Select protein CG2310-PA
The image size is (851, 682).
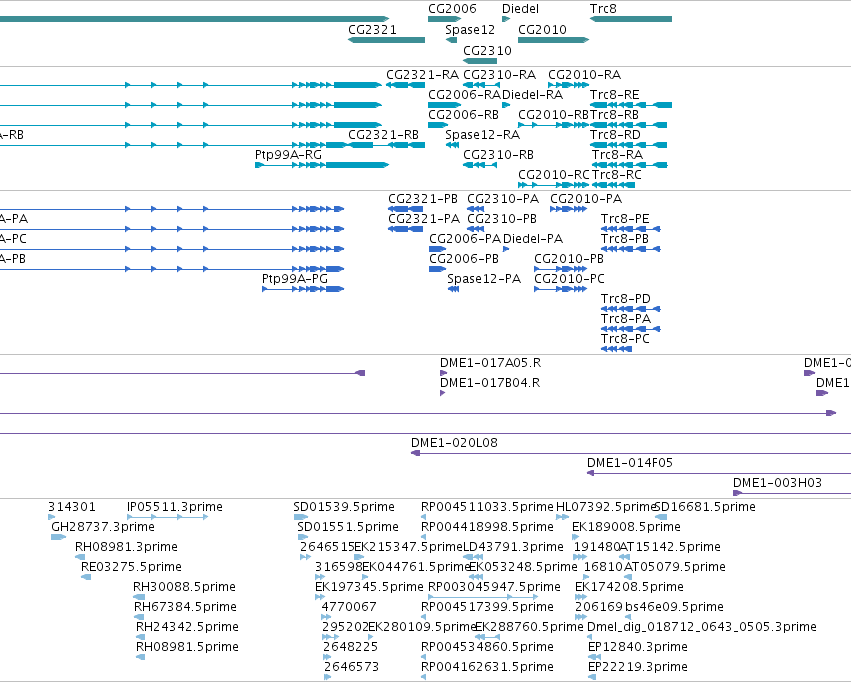pyautogui.click(x=475, y=209)
